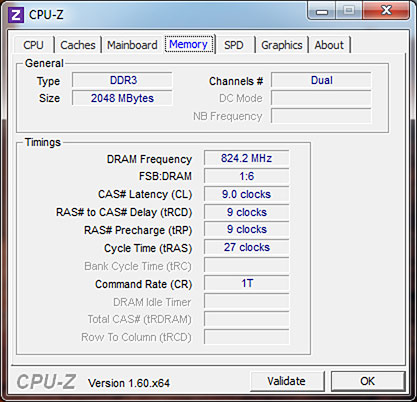The height and width of the screenshot is (402, 417).
Task: Show the About tab
Action: (329, 45)
